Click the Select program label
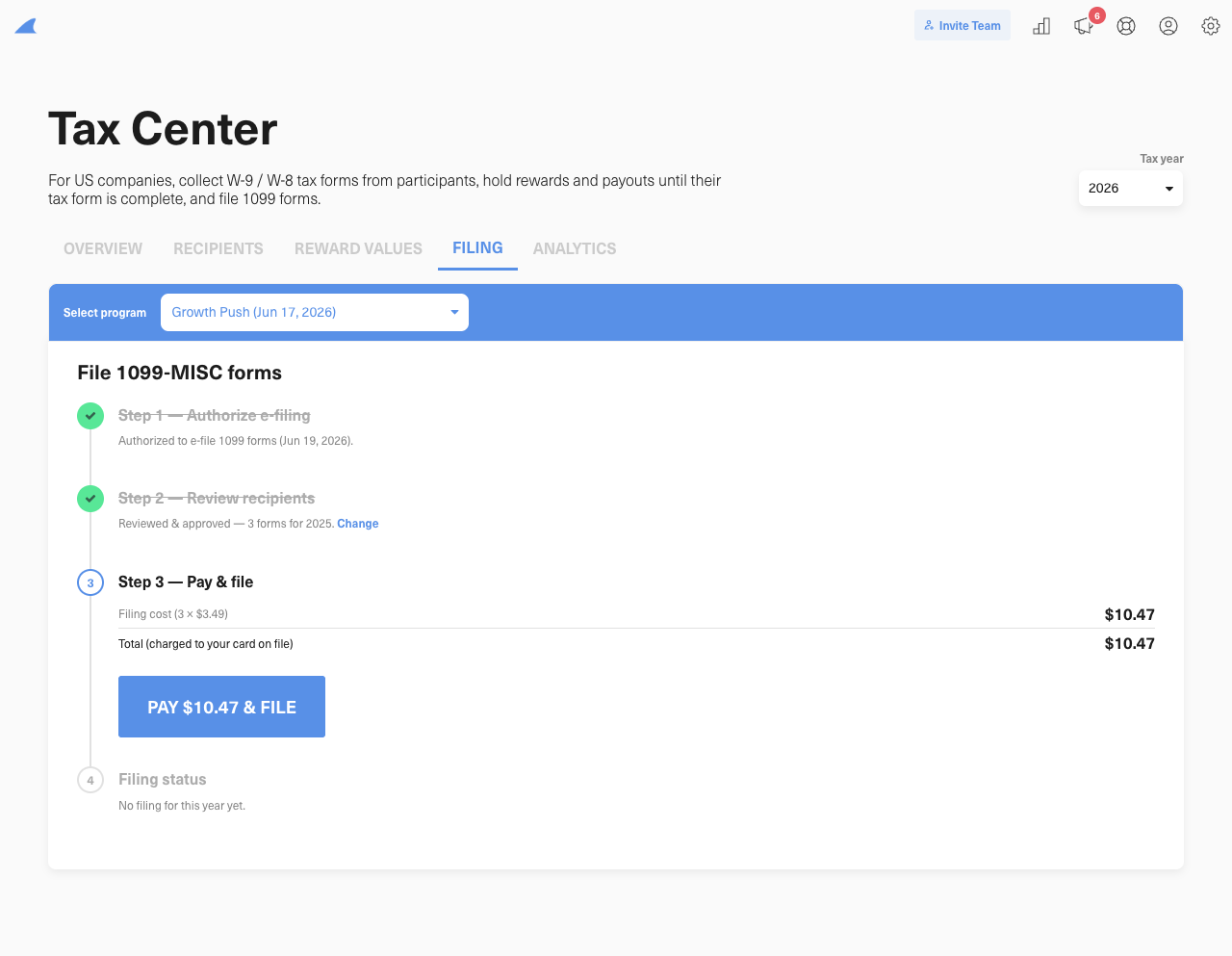The height and width of the screenshot is (956, 1232). pos(105,313)
